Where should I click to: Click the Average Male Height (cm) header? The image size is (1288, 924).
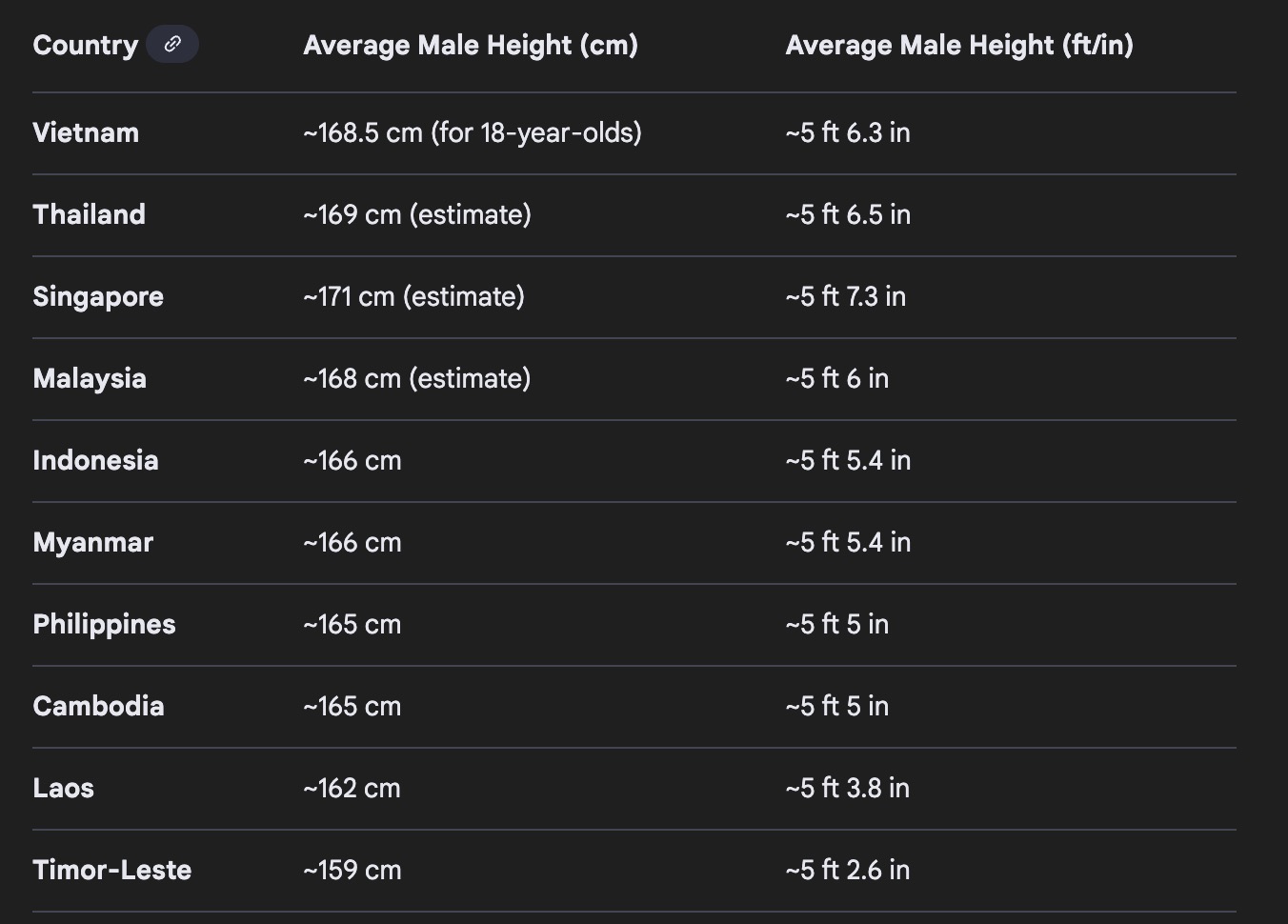click(471, 45)
